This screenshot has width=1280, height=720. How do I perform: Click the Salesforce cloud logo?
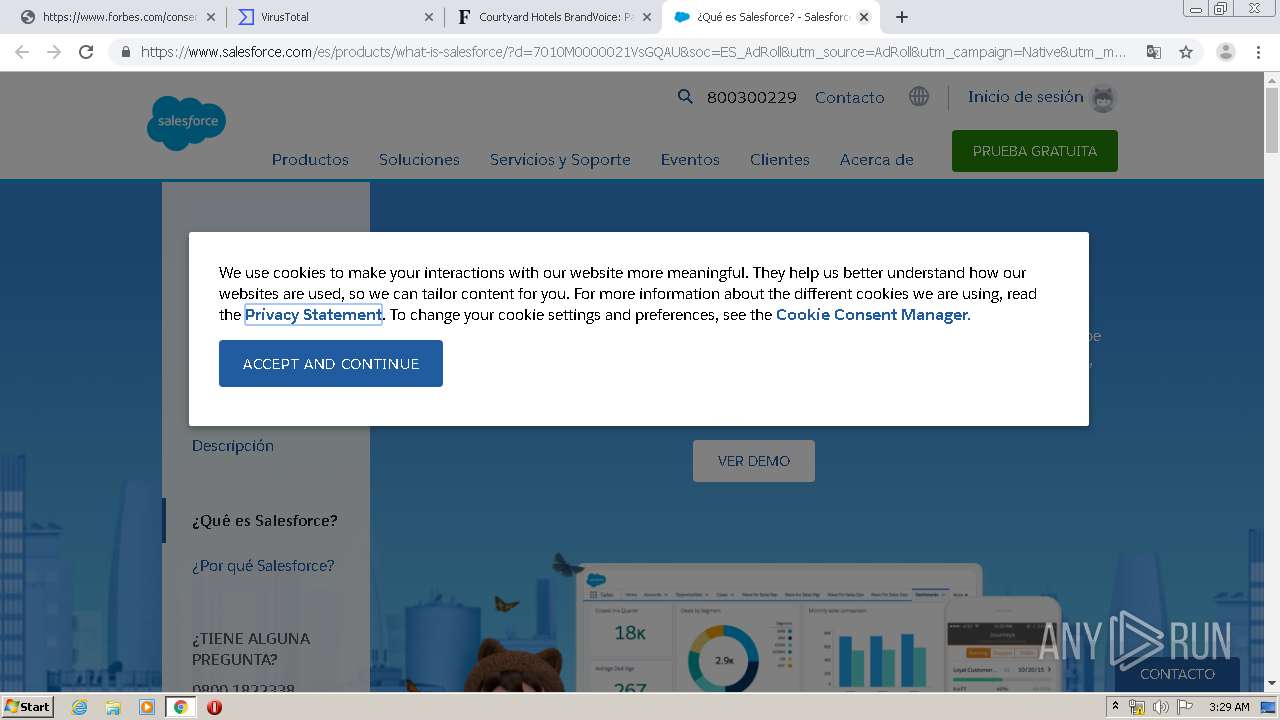tap(186, 123)
